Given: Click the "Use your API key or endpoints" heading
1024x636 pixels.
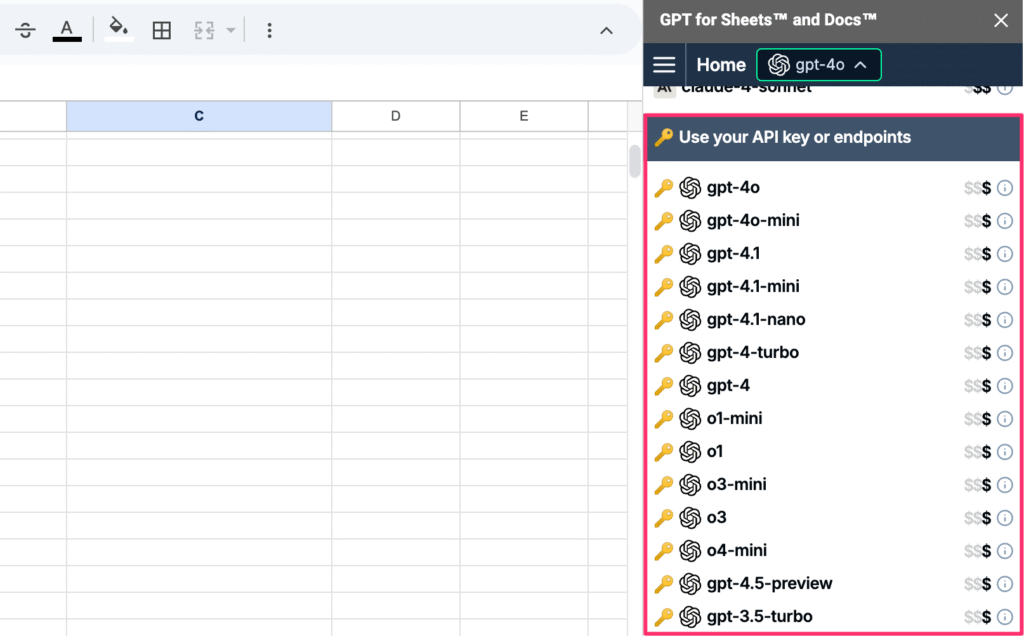Looking at the screenshot, I should pos(795,137).
